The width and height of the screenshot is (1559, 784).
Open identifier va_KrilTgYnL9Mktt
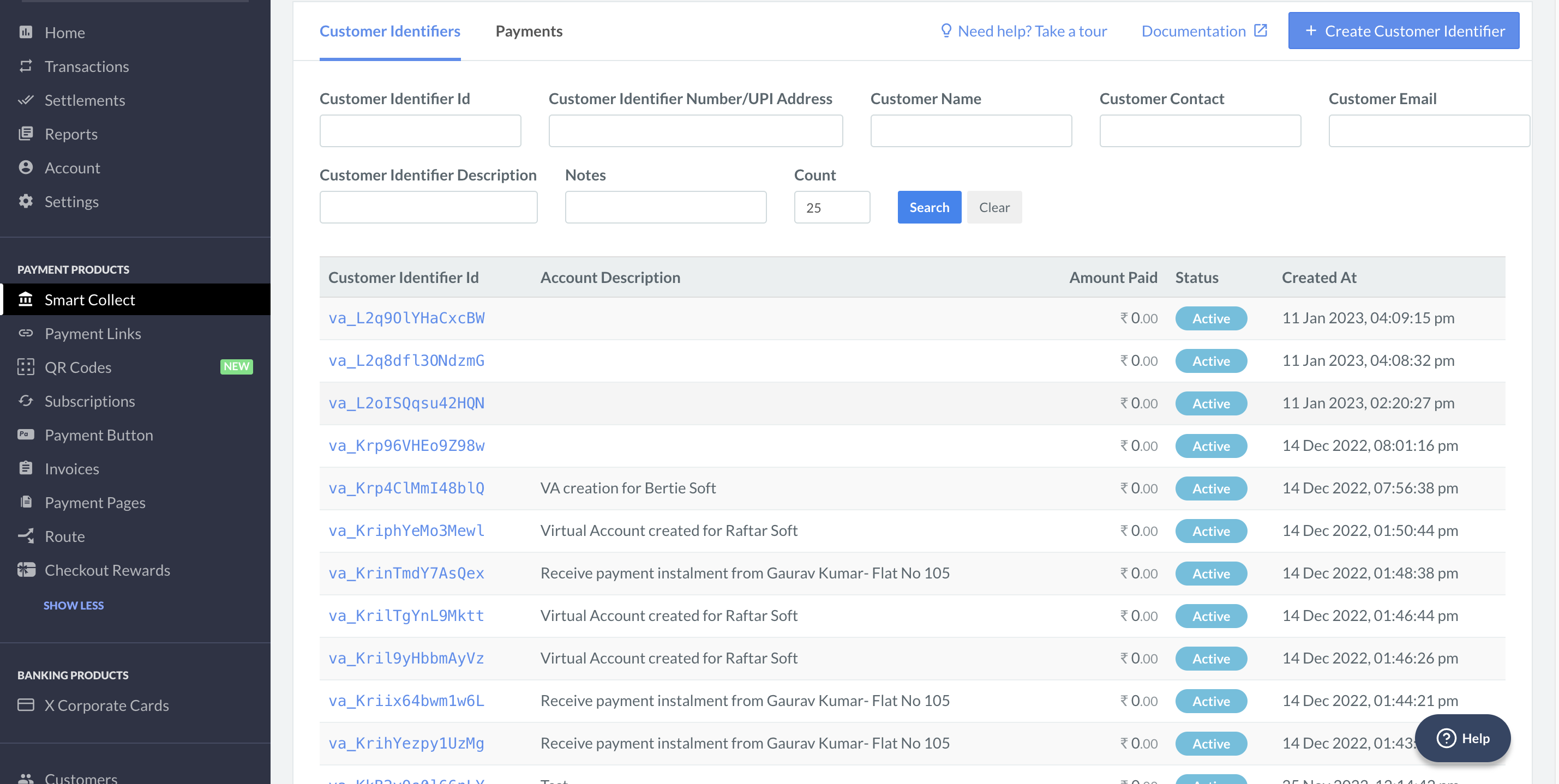(406, 615)
